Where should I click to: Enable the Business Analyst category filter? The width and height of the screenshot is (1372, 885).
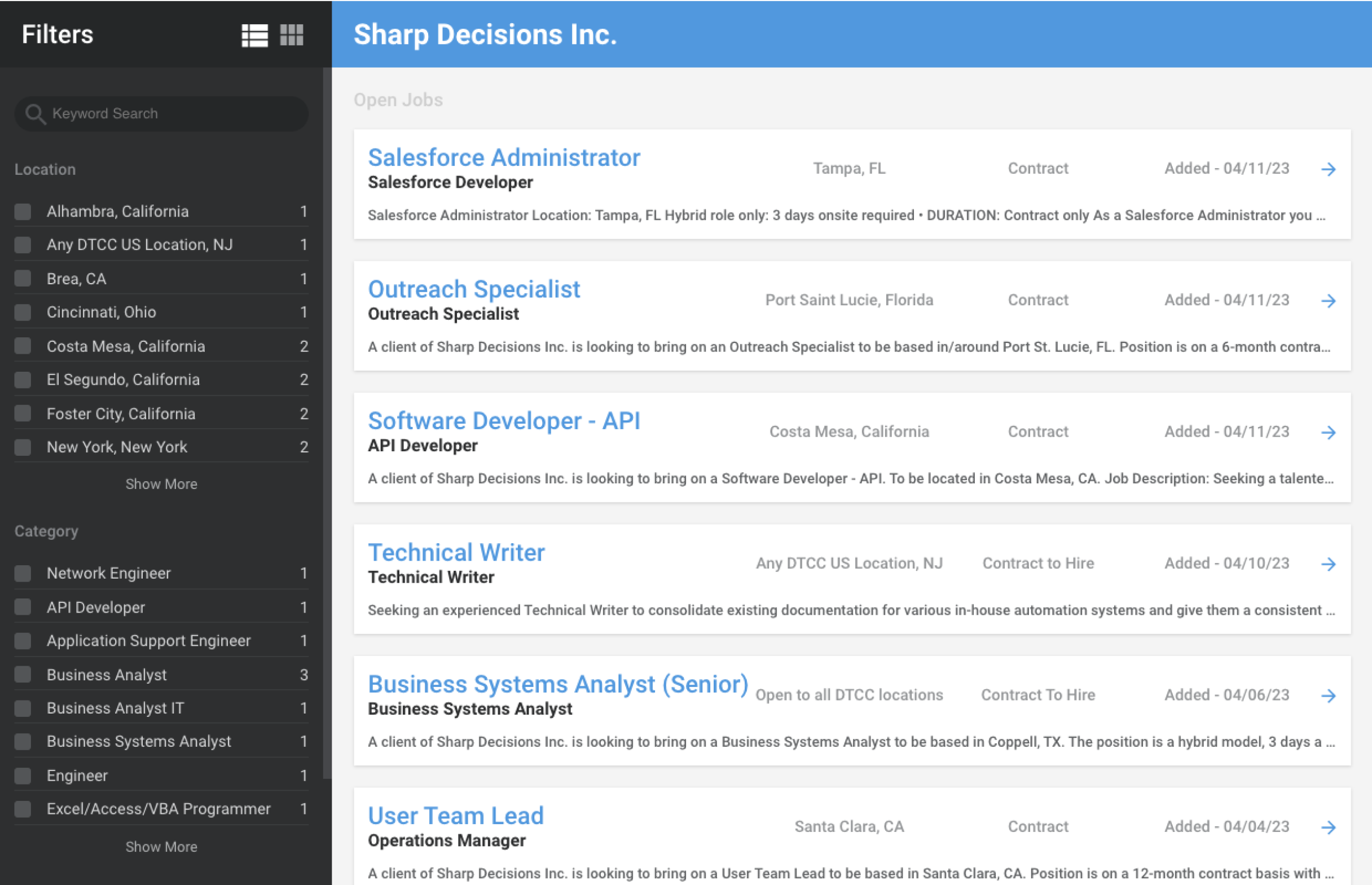(23, 674)
